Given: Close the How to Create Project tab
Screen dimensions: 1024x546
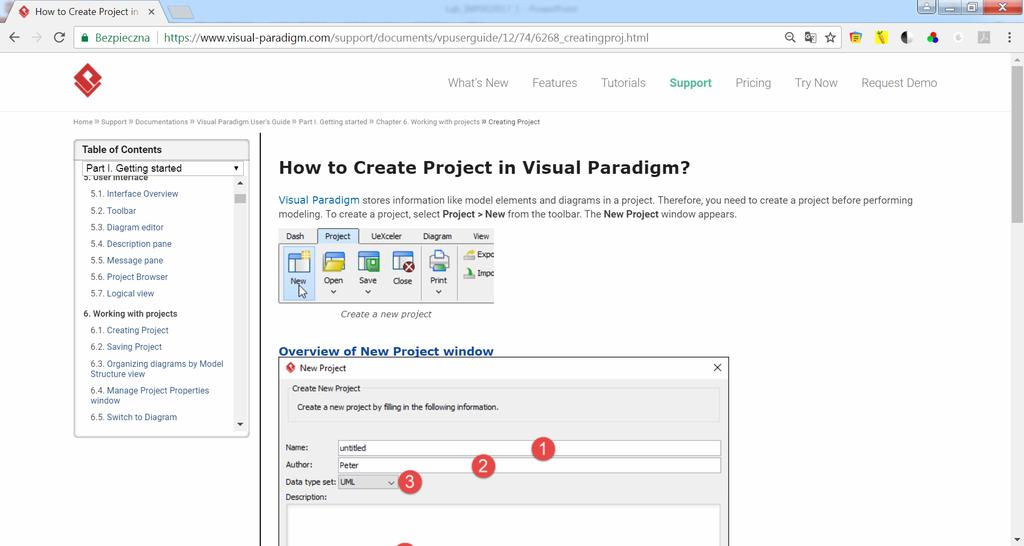Looking at the screenshot, I should pyautogui.click(x=152, y=12).
